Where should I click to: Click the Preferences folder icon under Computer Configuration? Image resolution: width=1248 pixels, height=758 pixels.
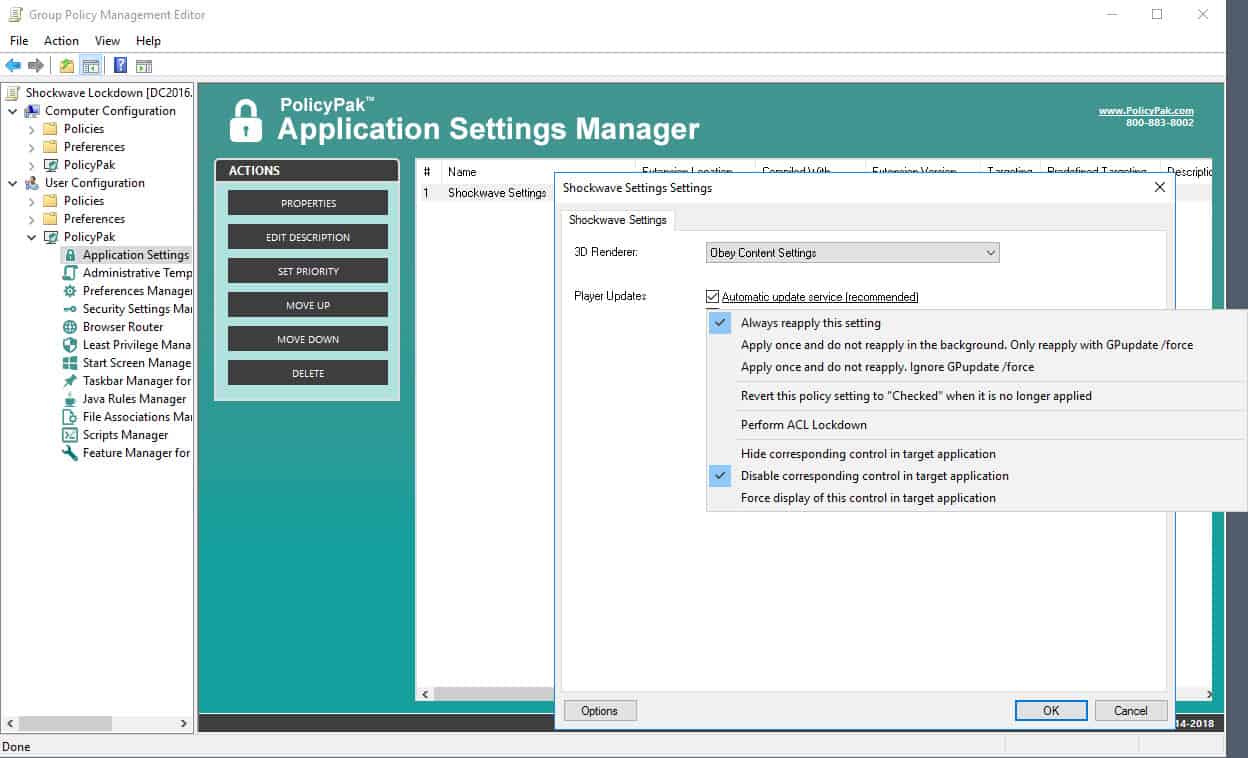51,147
